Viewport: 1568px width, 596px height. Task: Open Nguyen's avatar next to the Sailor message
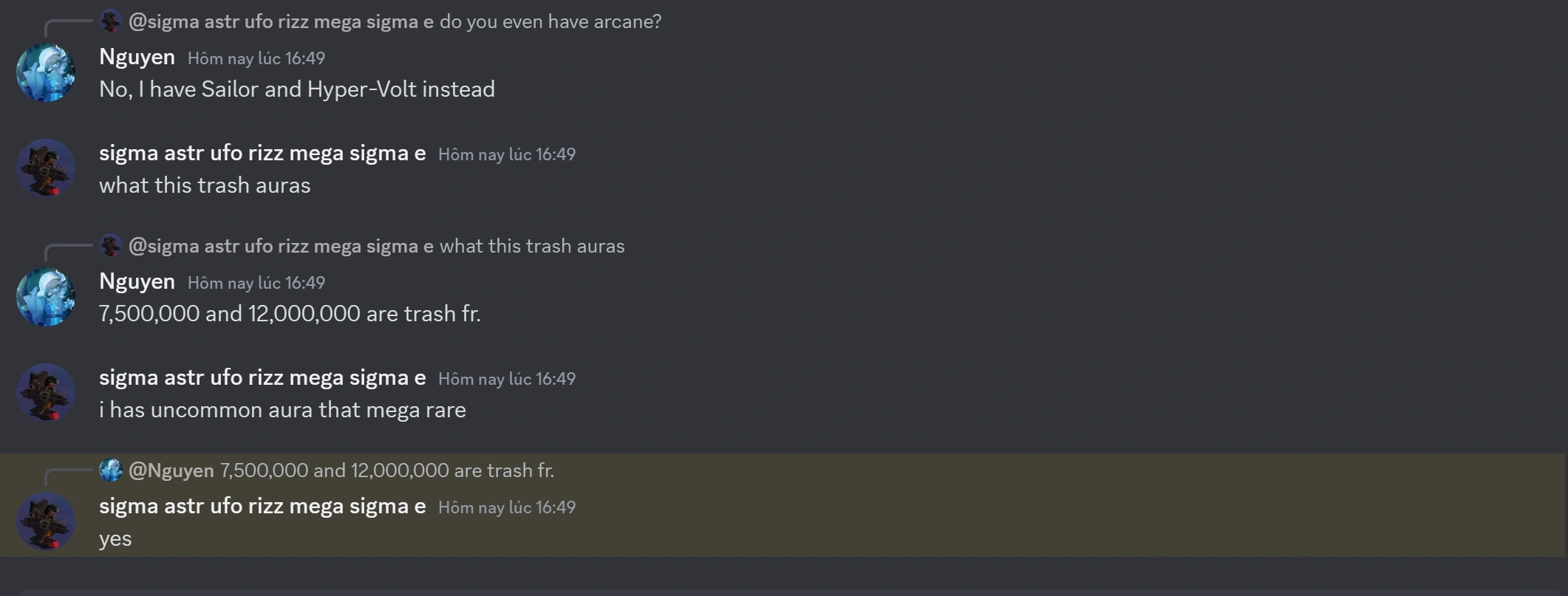(x=46, y=72)
